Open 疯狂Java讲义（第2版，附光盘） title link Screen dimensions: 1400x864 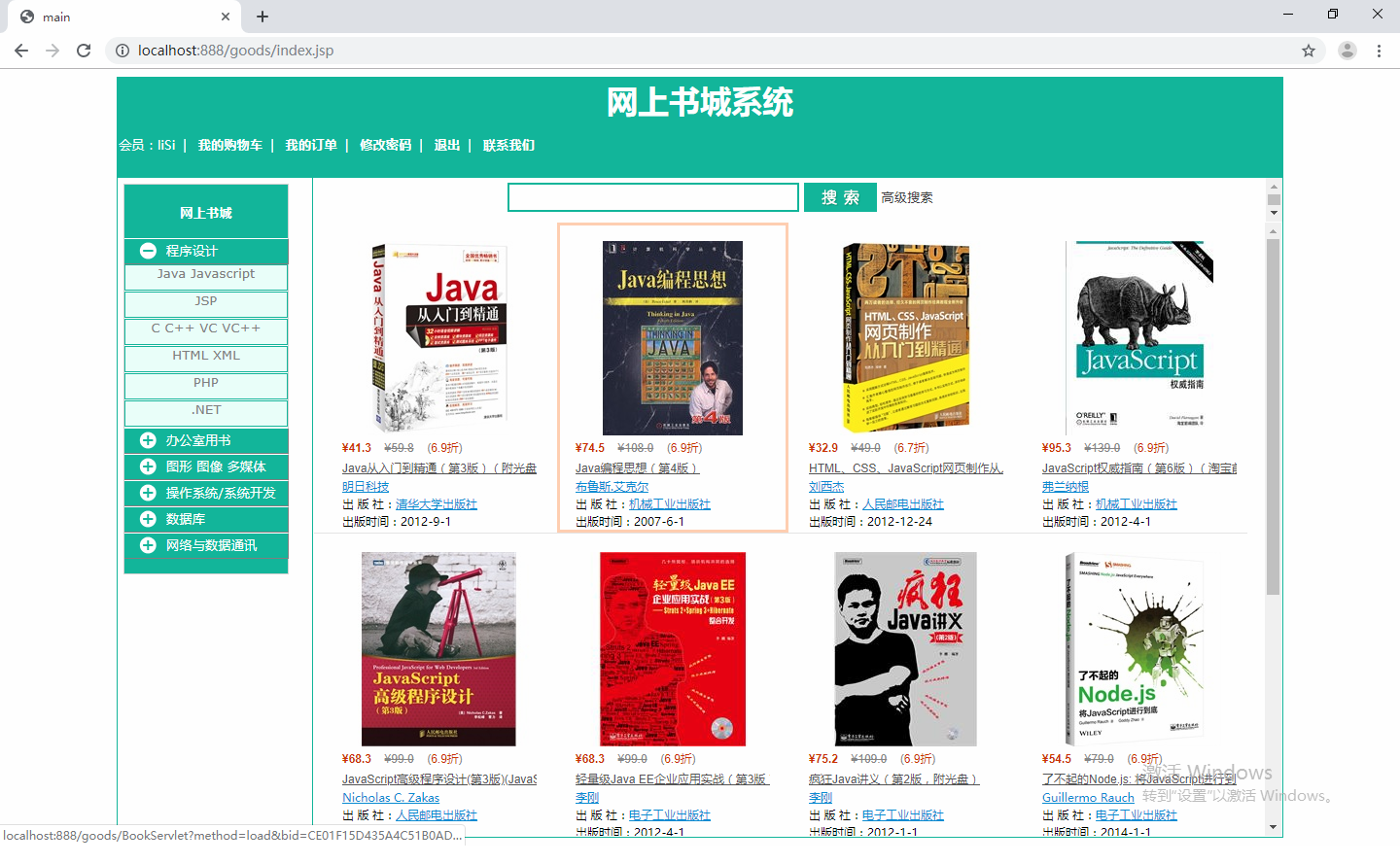point(893,779)
